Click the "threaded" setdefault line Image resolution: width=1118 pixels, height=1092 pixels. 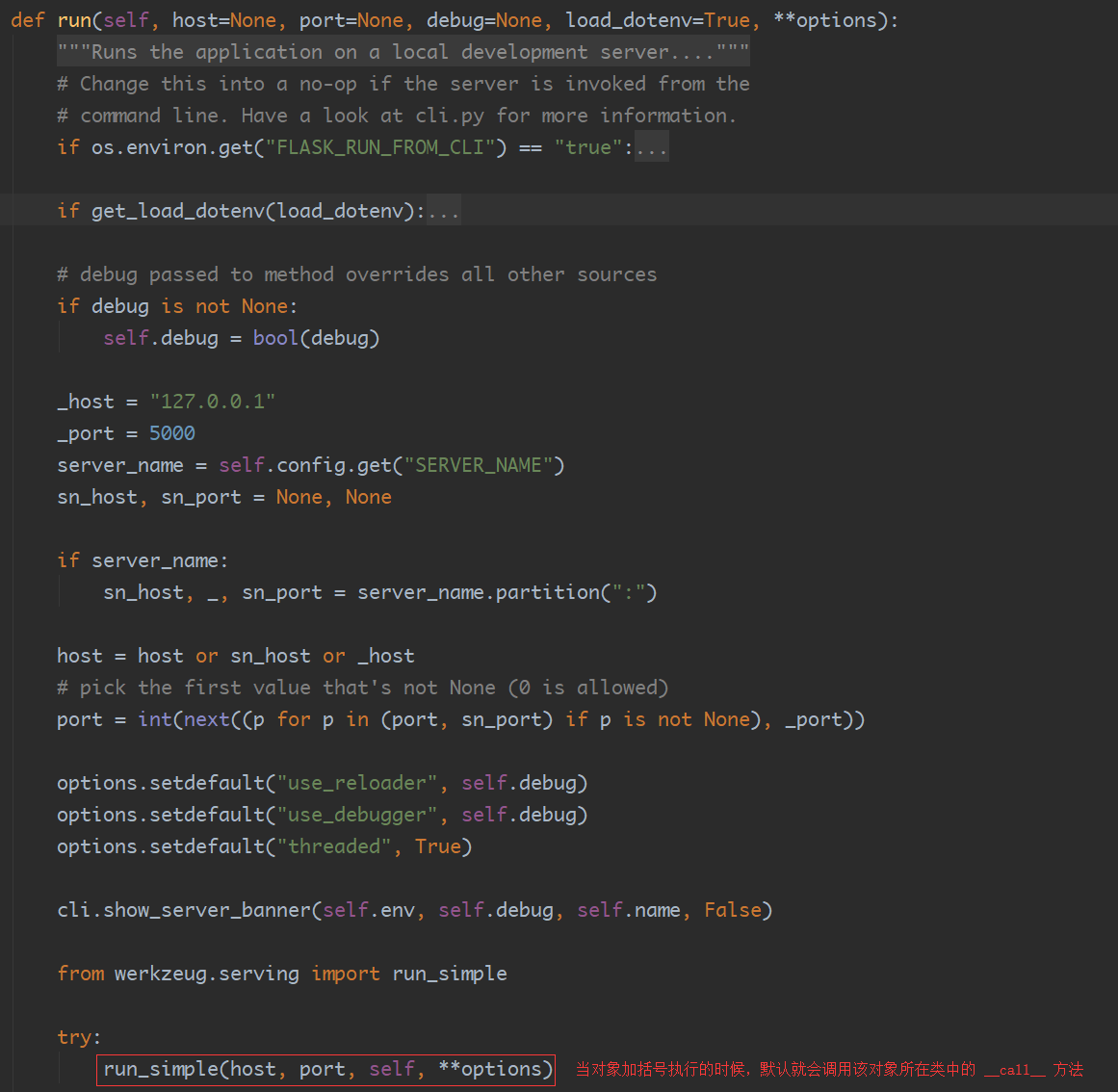265,846
